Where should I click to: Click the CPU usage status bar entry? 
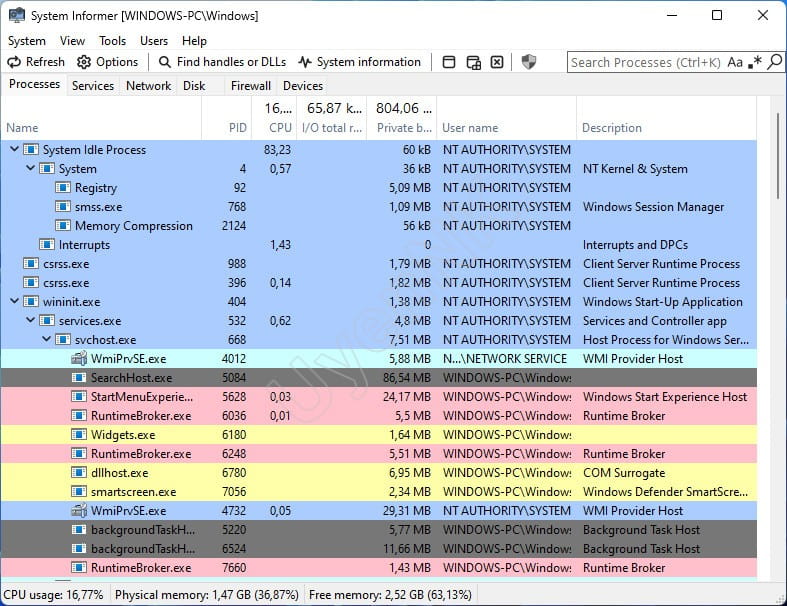pos(53,595)
